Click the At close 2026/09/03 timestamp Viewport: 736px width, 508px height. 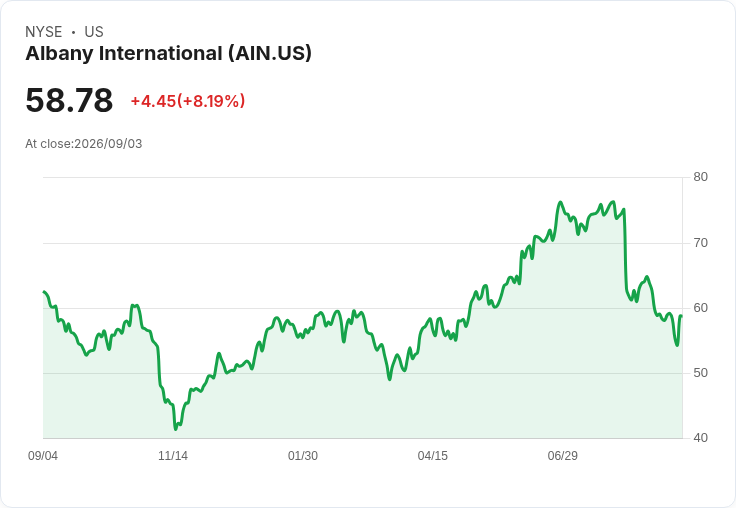coord(84,144)
